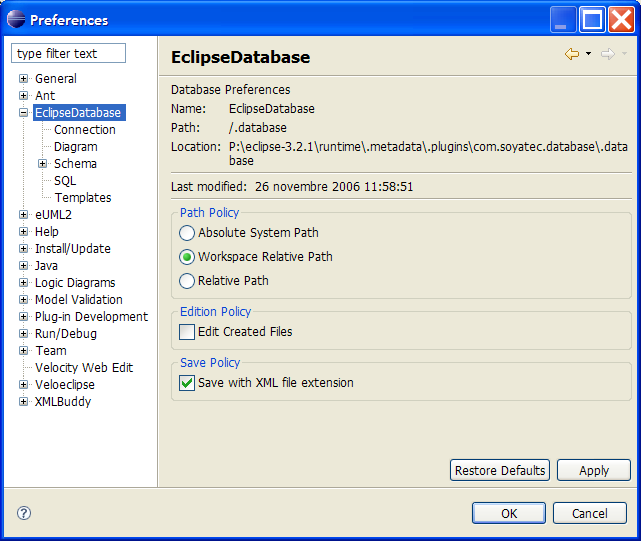Select the XMLBuddy preferences item

63,402
